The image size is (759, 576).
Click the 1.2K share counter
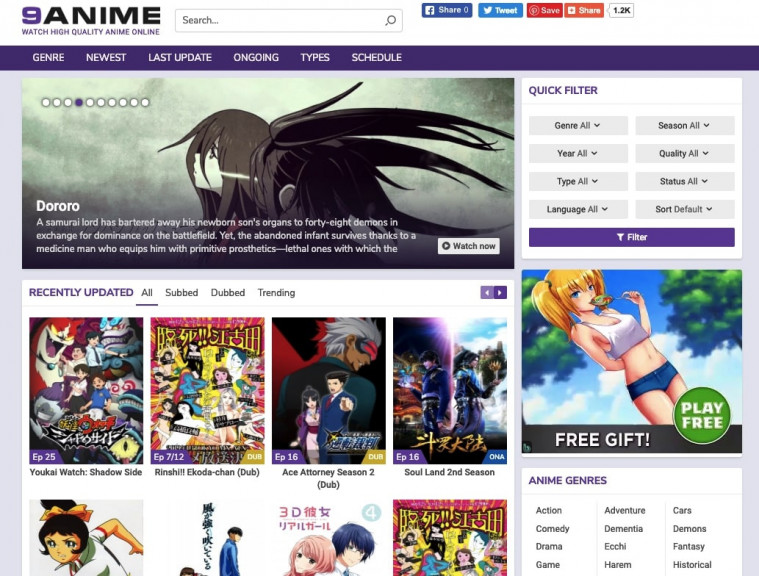622,10
